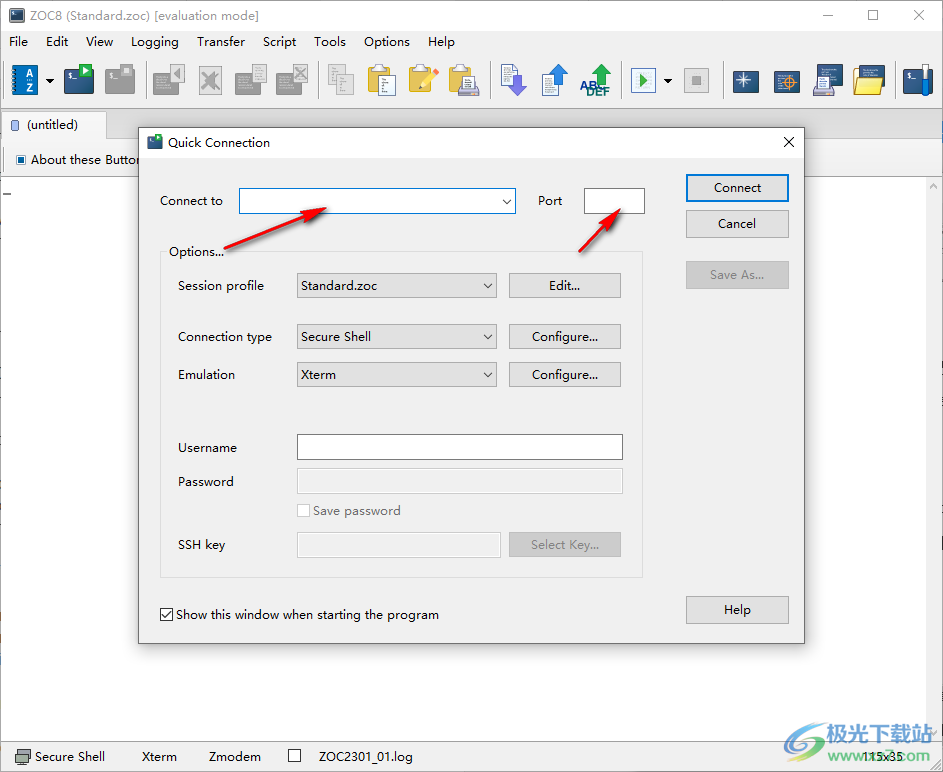The width and height of the screenshot is (943, 772).
Task: Open the Logging menu
Action: point(155,41)
